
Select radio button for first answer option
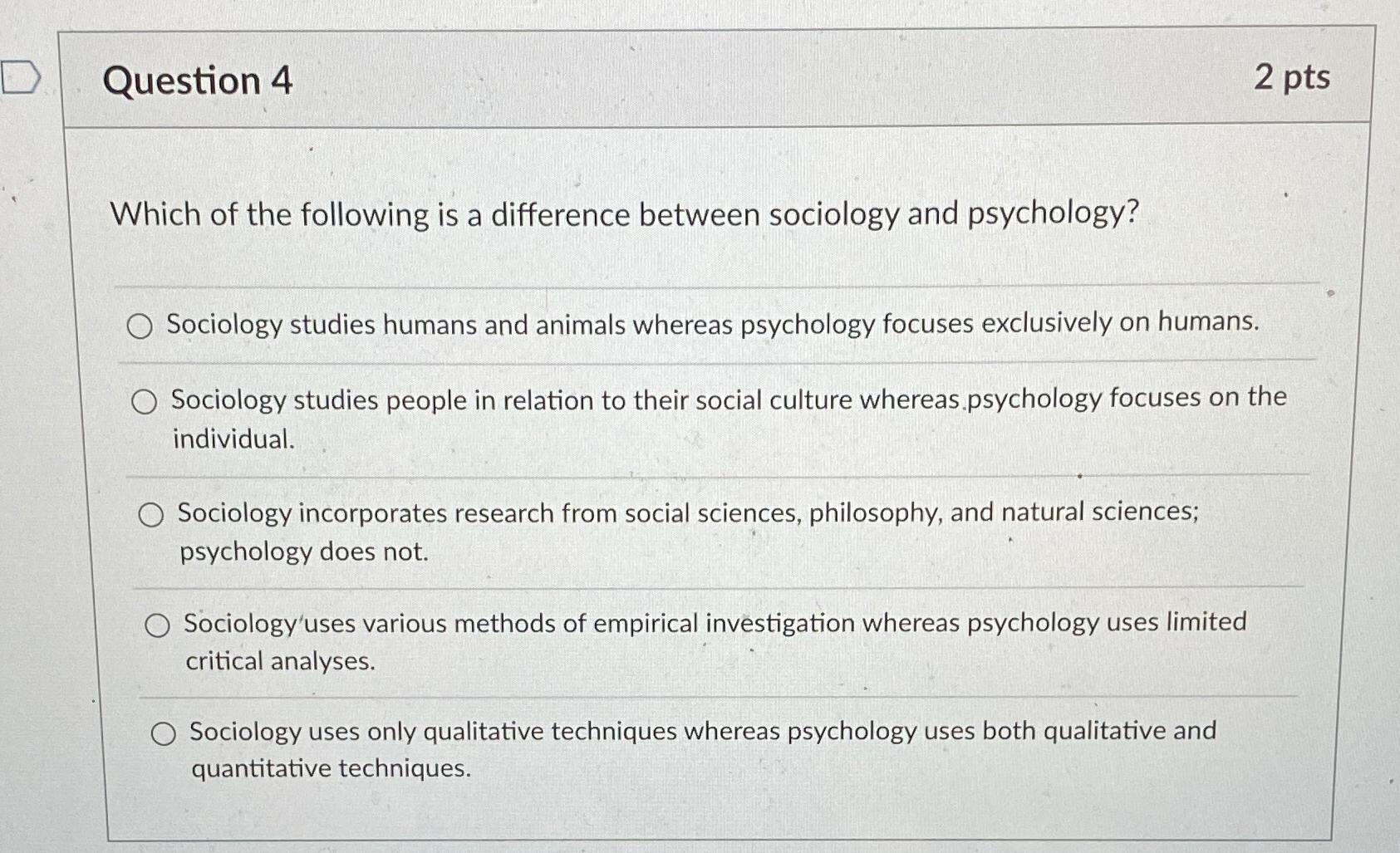(x=139, y=327)
